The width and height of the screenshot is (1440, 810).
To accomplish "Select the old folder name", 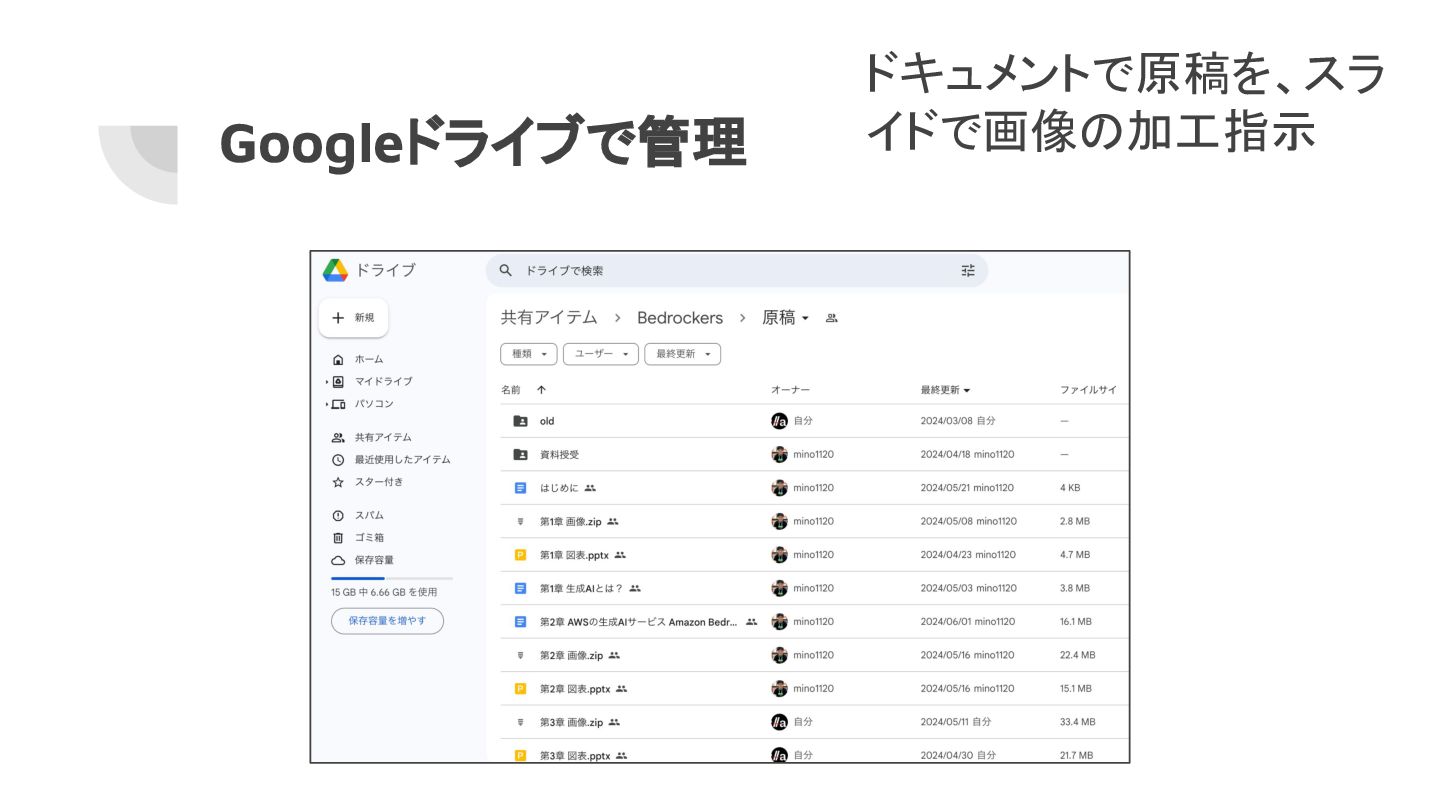I will tap(547, 421).
